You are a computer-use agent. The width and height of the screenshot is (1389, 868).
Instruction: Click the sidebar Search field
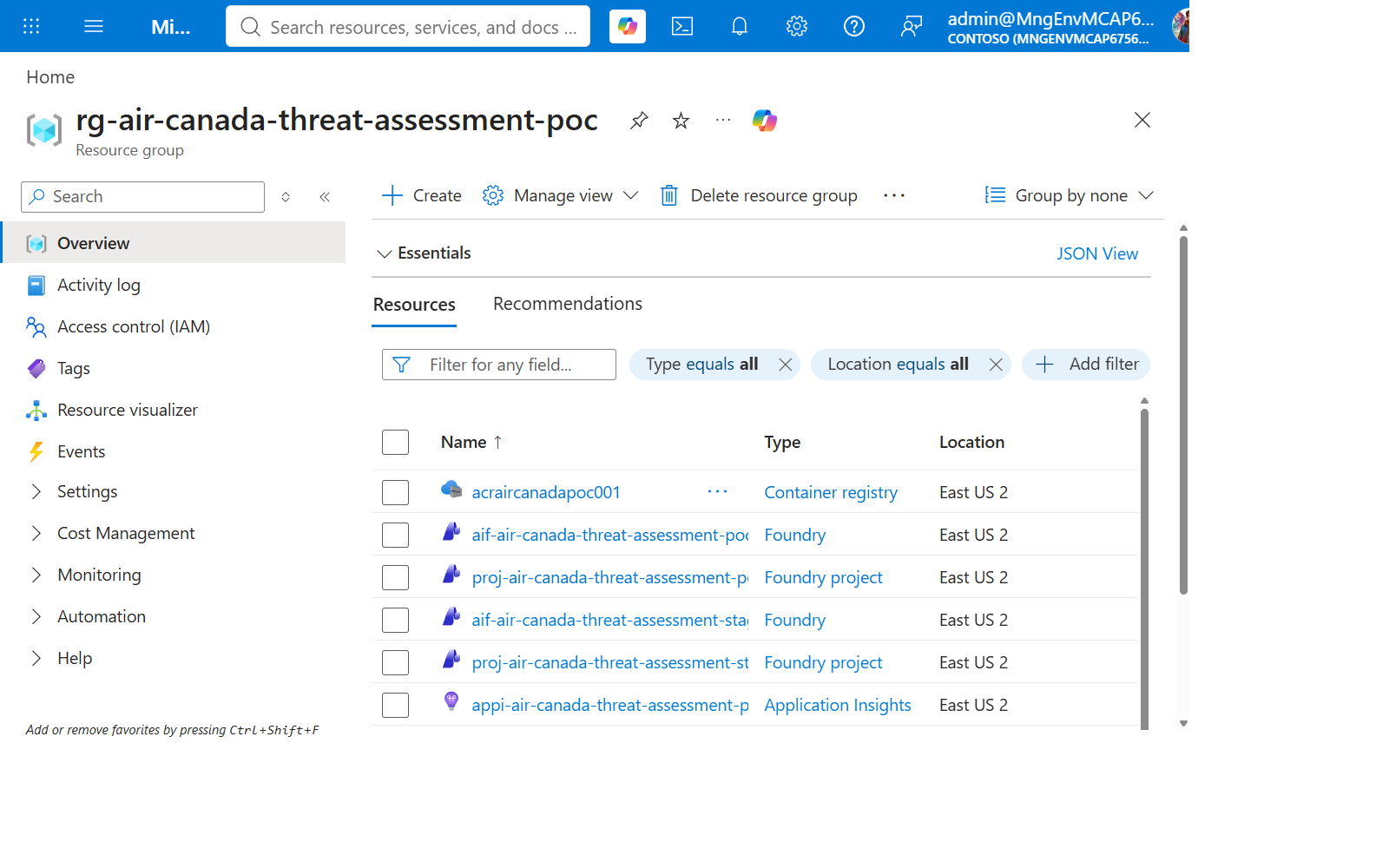(142, 197)
